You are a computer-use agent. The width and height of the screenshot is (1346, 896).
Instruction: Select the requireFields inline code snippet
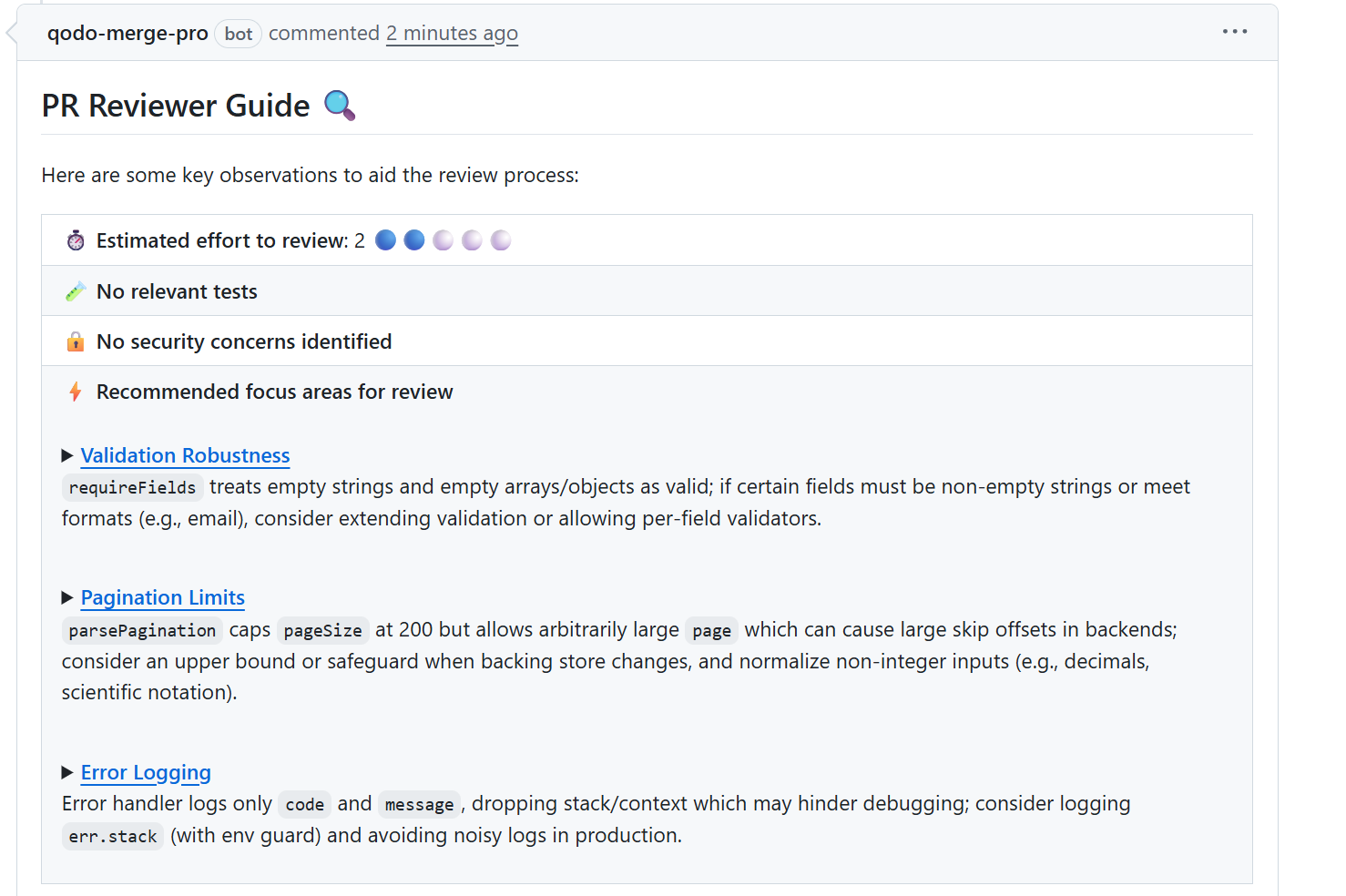[x=132, y=488]
